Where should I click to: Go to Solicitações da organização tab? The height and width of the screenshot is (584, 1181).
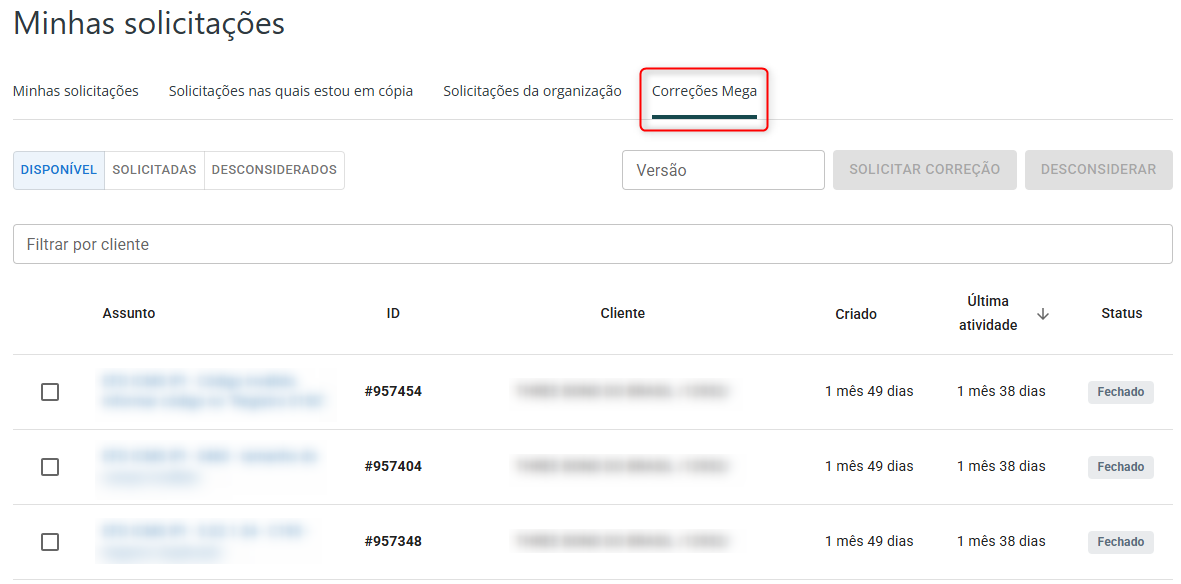click(532, 91)
